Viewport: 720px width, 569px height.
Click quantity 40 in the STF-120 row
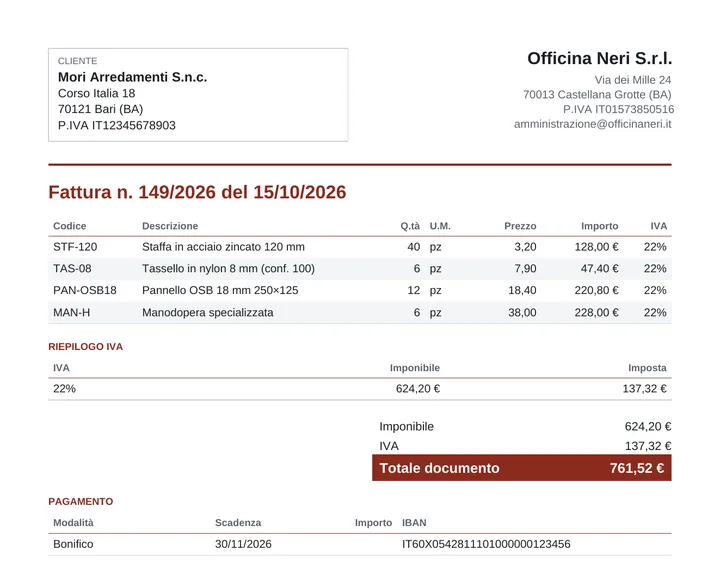(413, 247)
